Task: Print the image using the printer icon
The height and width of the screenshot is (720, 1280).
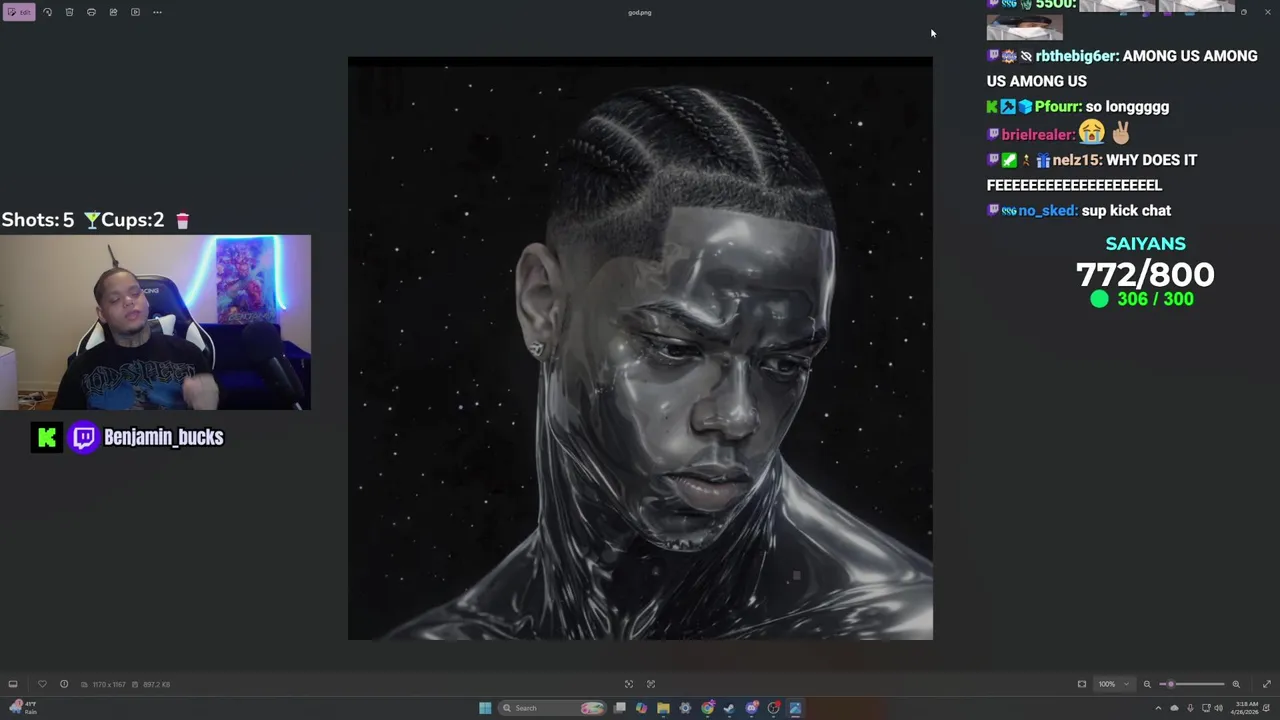Action: coord(91,12)
